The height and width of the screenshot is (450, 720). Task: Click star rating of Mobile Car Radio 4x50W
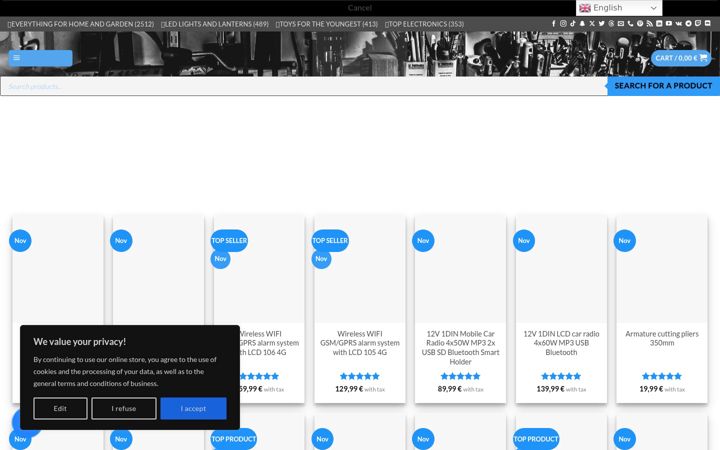(460, 376)
